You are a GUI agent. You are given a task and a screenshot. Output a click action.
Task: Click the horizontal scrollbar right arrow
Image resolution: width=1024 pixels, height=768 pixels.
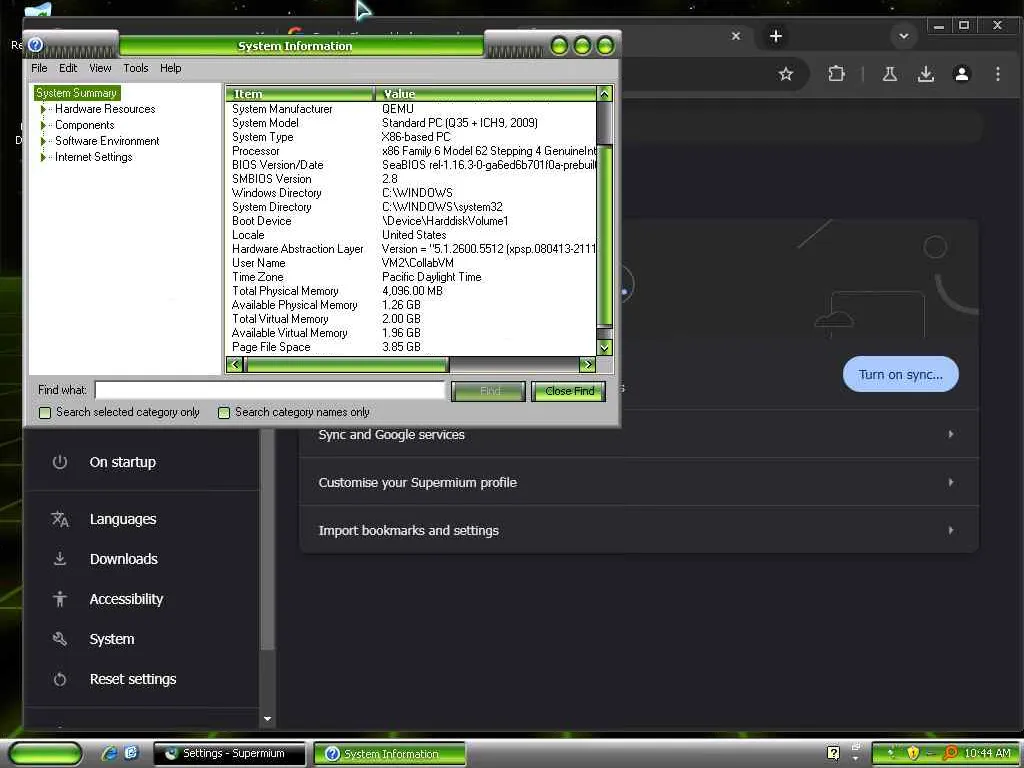587,364
